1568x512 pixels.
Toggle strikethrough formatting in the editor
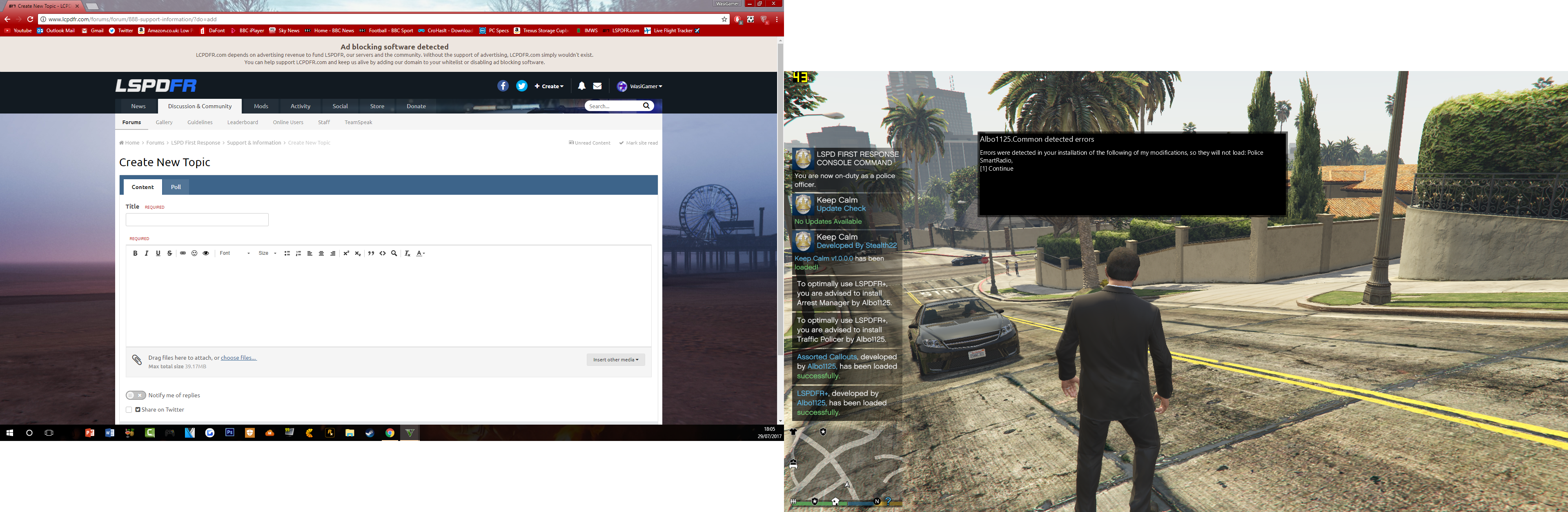pyautogui.click(x=169, y=253)
